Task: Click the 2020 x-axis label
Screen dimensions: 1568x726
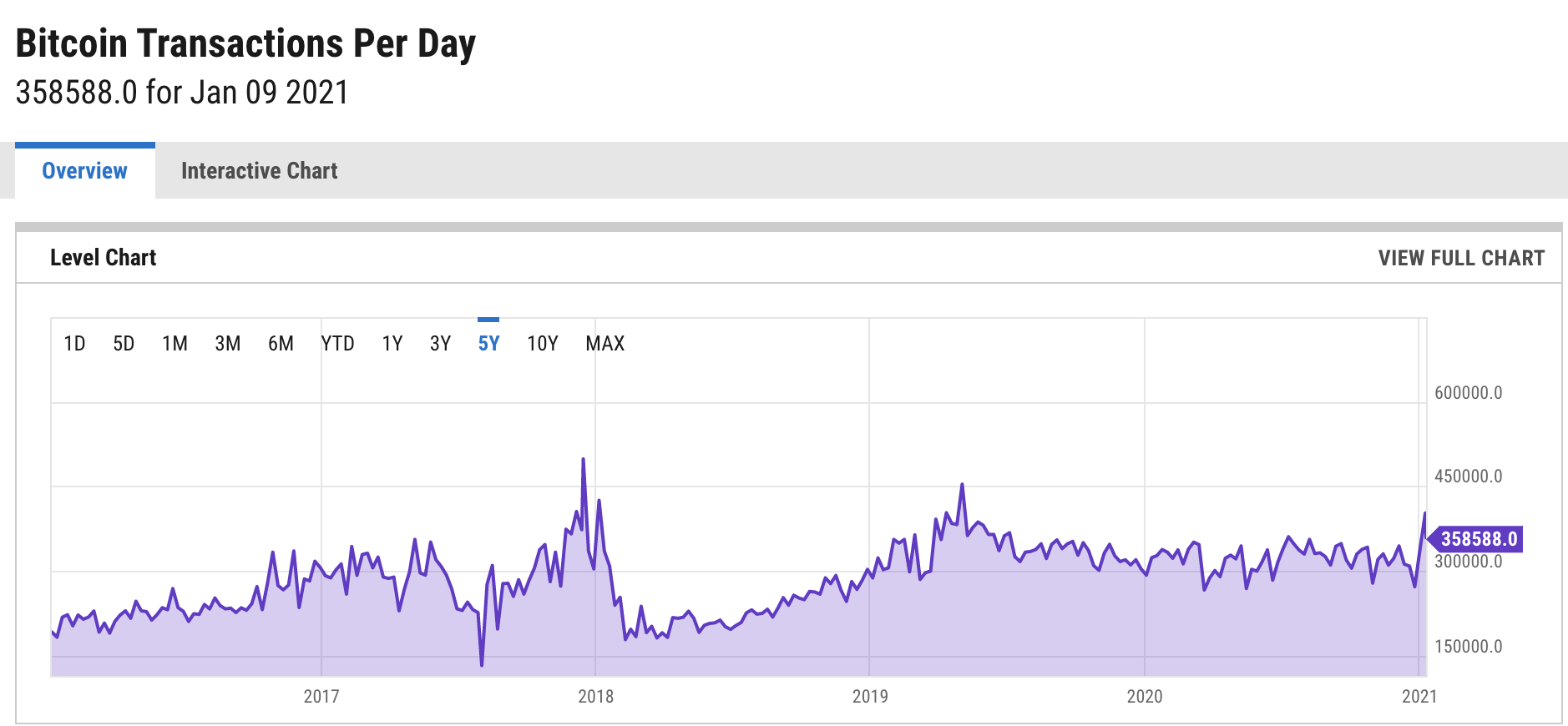Action: pyautogui.click(x=1144, y=696)
